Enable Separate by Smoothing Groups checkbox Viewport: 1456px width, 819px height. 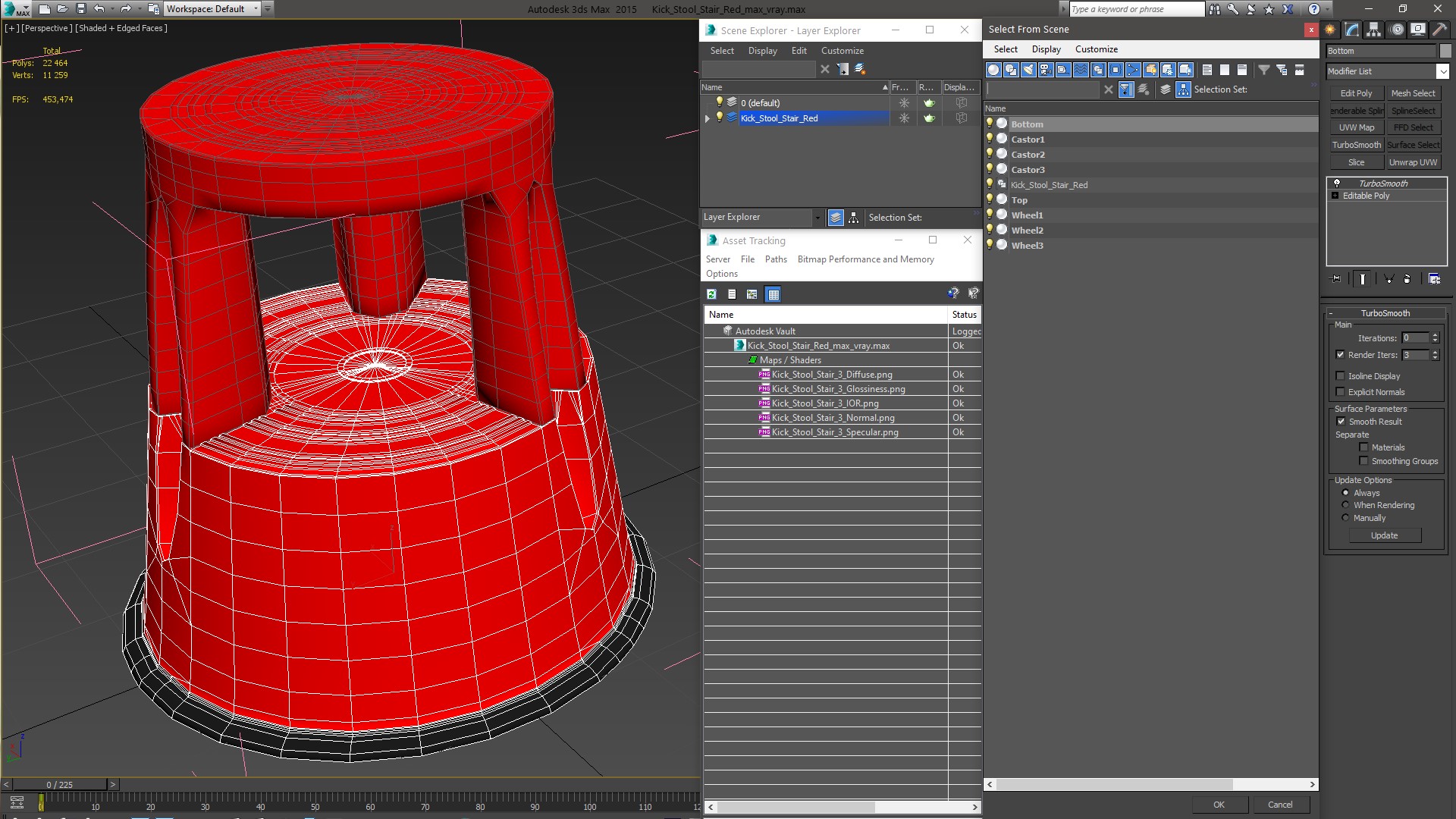pos(1363,461)
